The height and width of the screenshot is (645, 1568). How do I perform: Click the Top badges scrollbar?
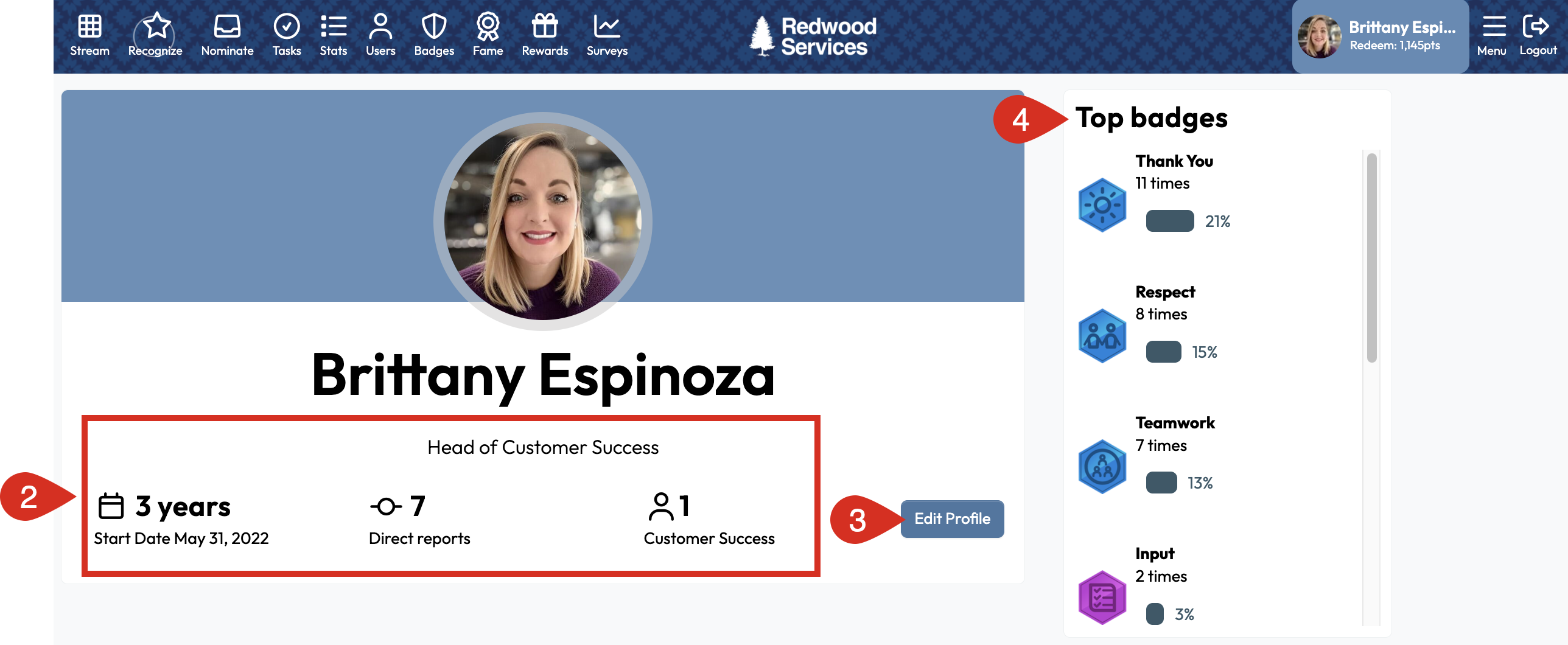pyautogui.click(x=1371, y=258)
